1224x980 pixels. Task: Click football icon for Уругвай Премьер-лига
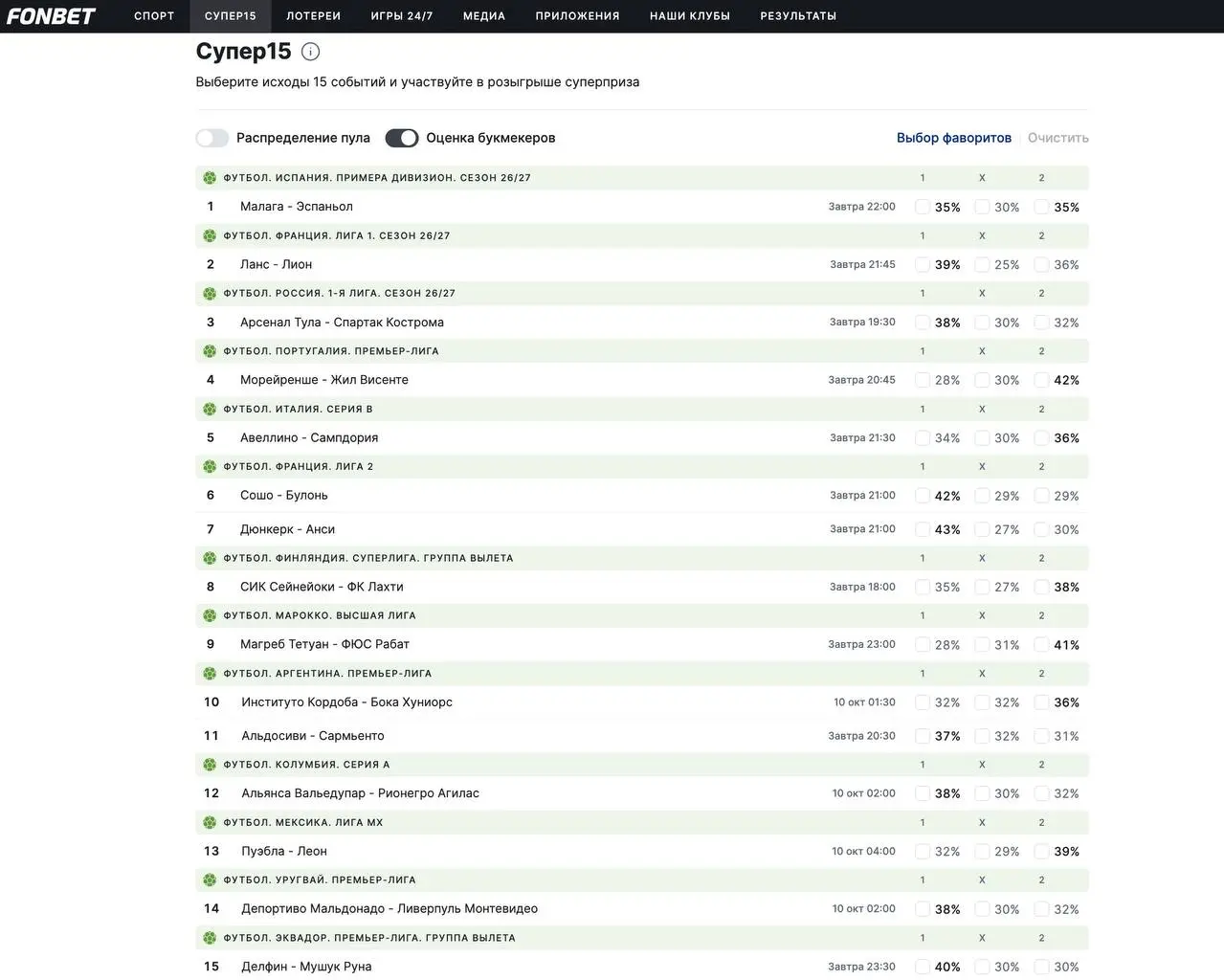(210, 880)
